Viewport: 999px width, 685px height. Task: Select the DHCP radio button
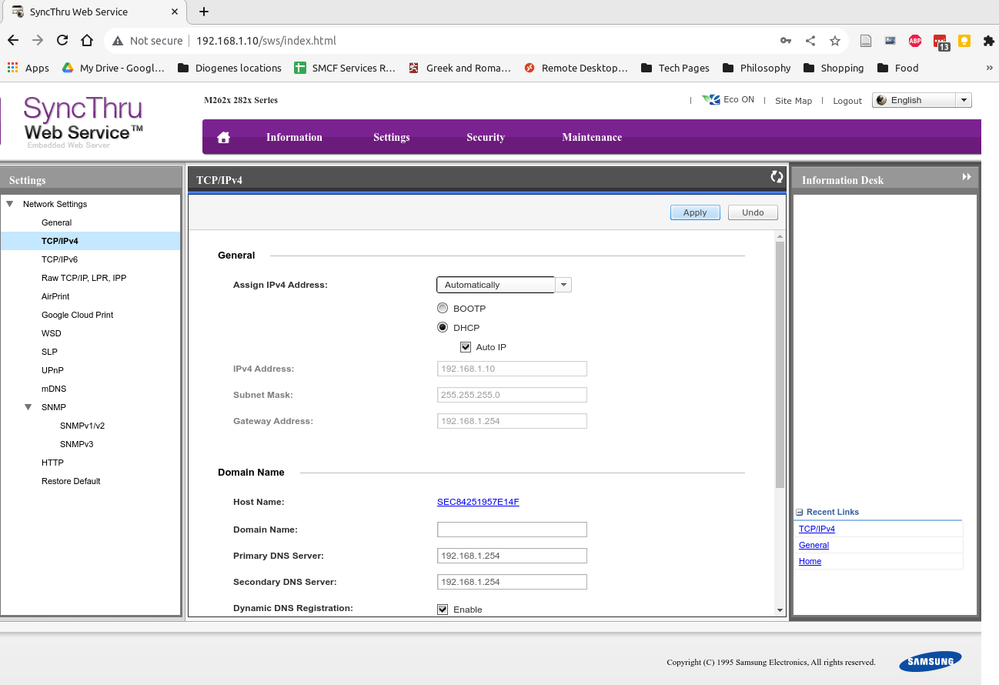(442, 327)
